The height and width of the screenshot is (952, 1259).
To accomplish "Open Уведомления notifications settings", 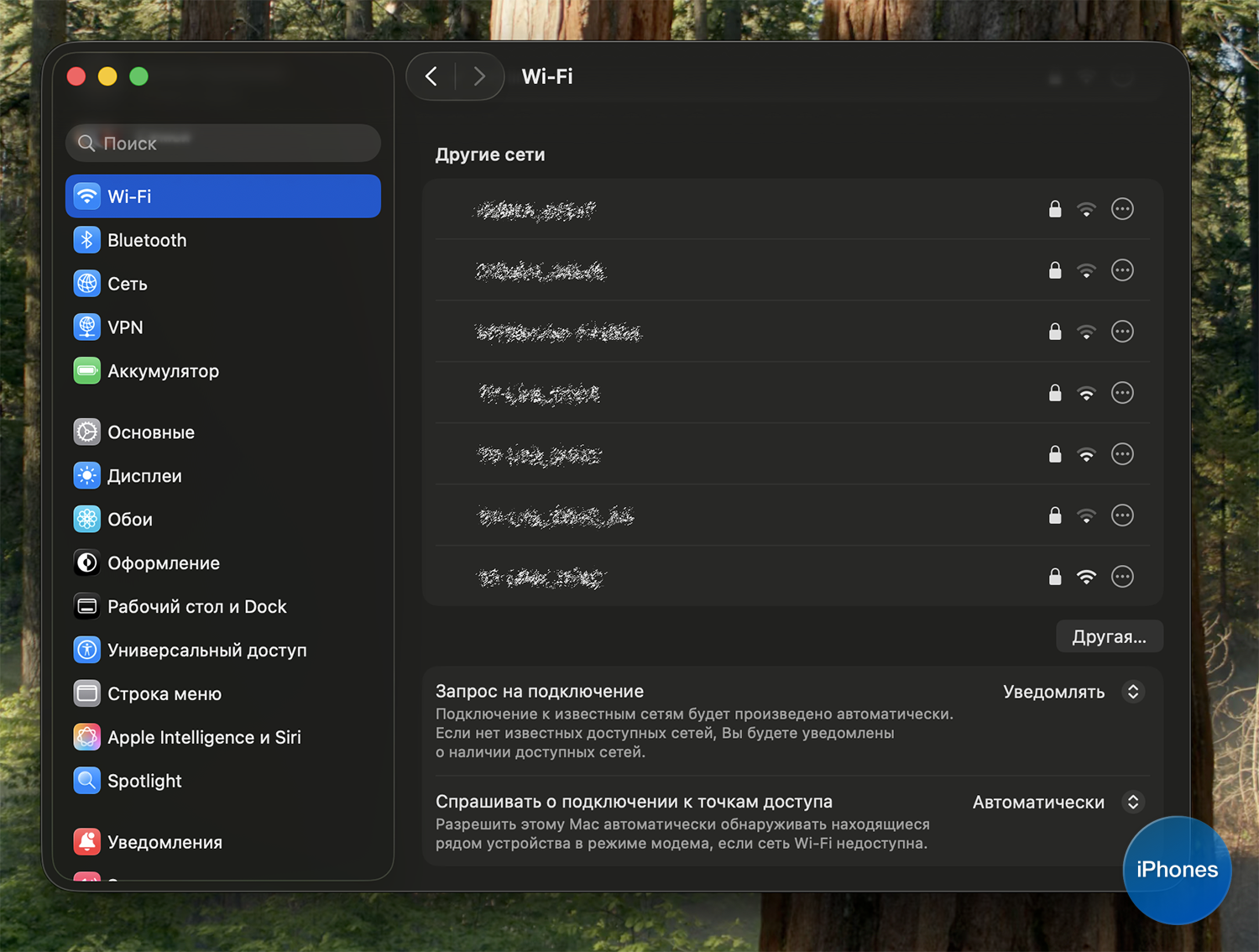I will pyautogui.click(x=165, y=842).
